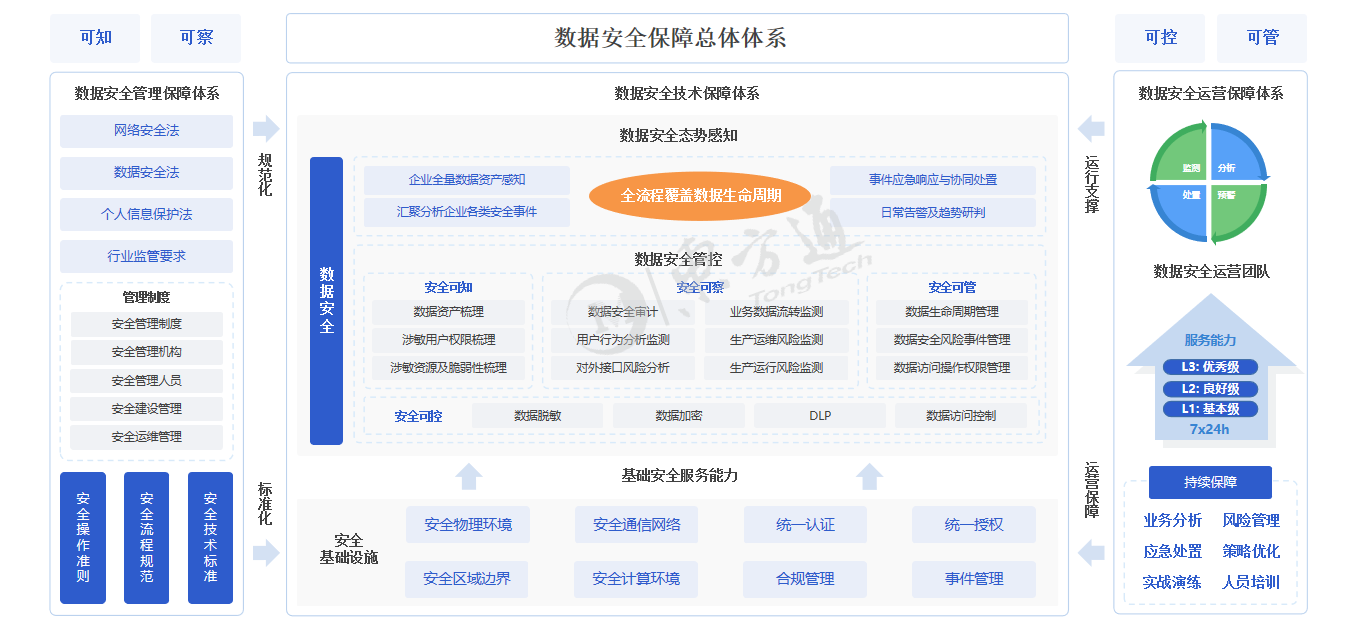Screen dimensions: 1347x628
Task: Click the left arrow beside 运营保障
Action: 1091,552
